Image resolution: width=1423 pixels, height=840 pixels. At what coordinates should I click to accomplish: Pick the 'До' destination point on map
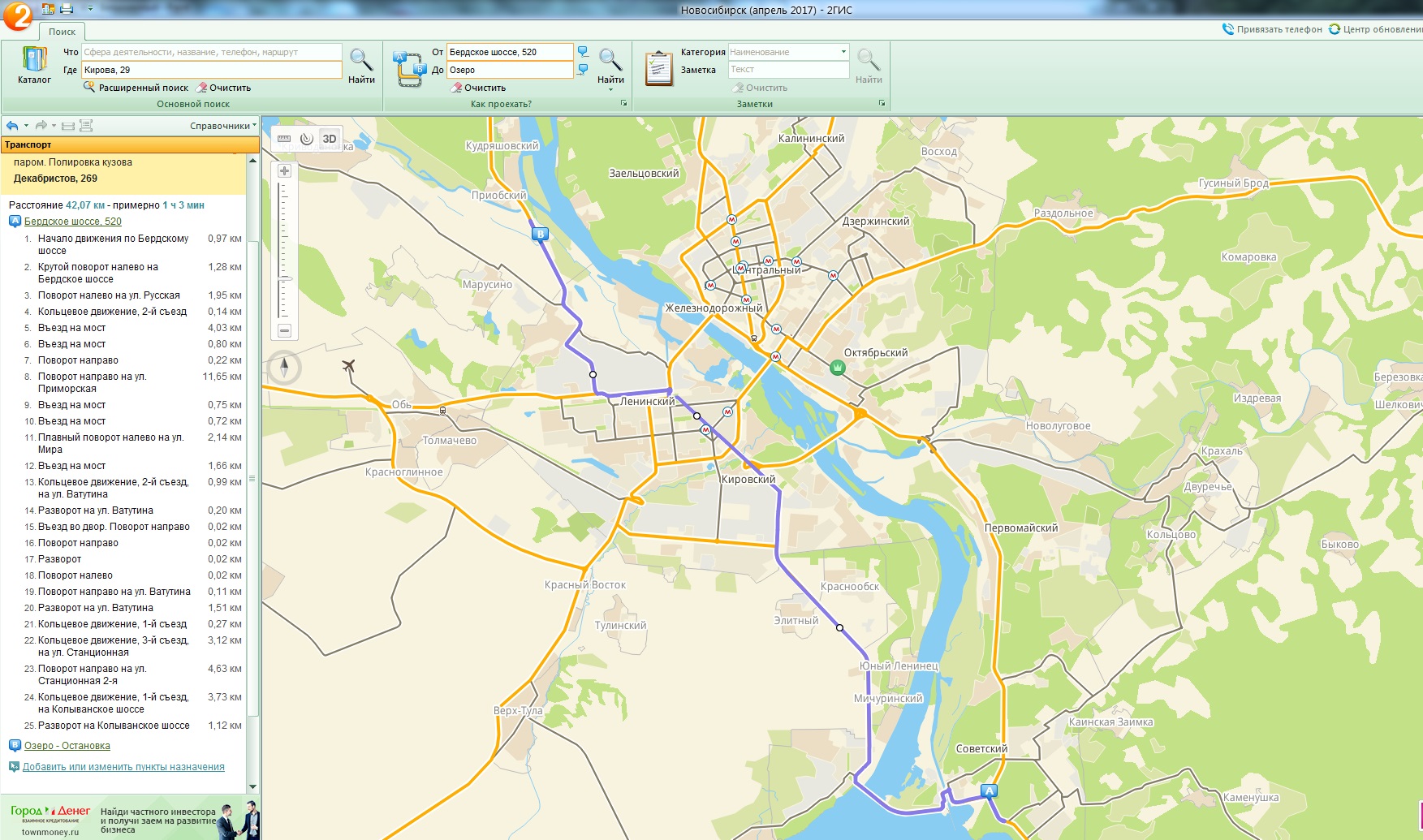tap(583, 70)
